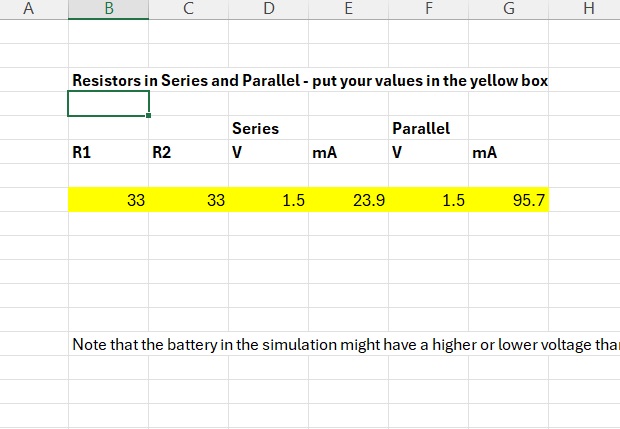This screenshot has width=620, height=429.
Task: Click the Series voltage cell showing 1.5
Action: tap(268, 200)
